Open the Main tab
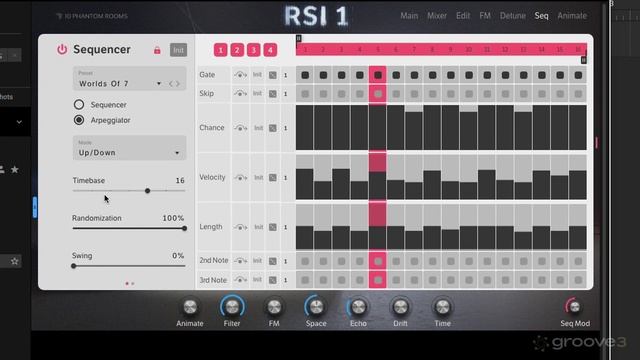The image size is (640, 360). pos(409,16)
